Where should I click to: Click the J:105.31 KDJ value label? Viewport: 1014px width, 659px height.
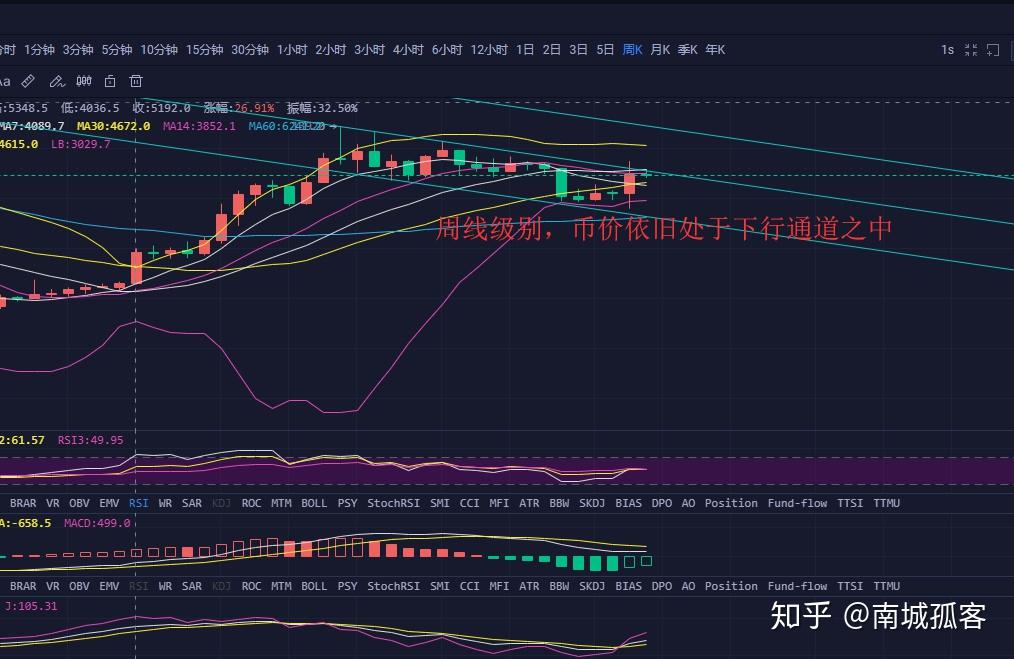click(x=31, y=607)
